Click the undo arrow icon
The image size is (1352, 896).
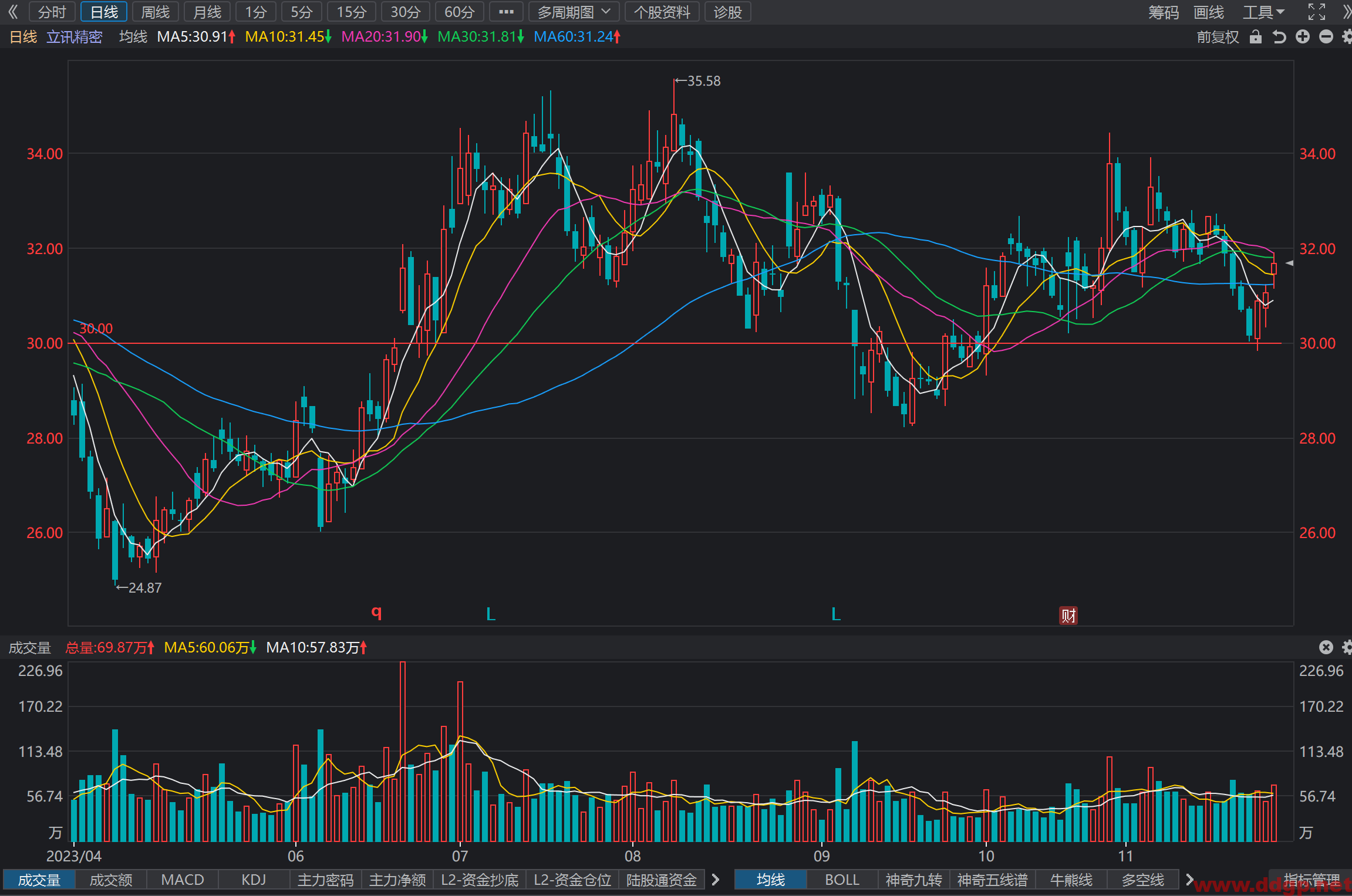tap(1279, 37)
